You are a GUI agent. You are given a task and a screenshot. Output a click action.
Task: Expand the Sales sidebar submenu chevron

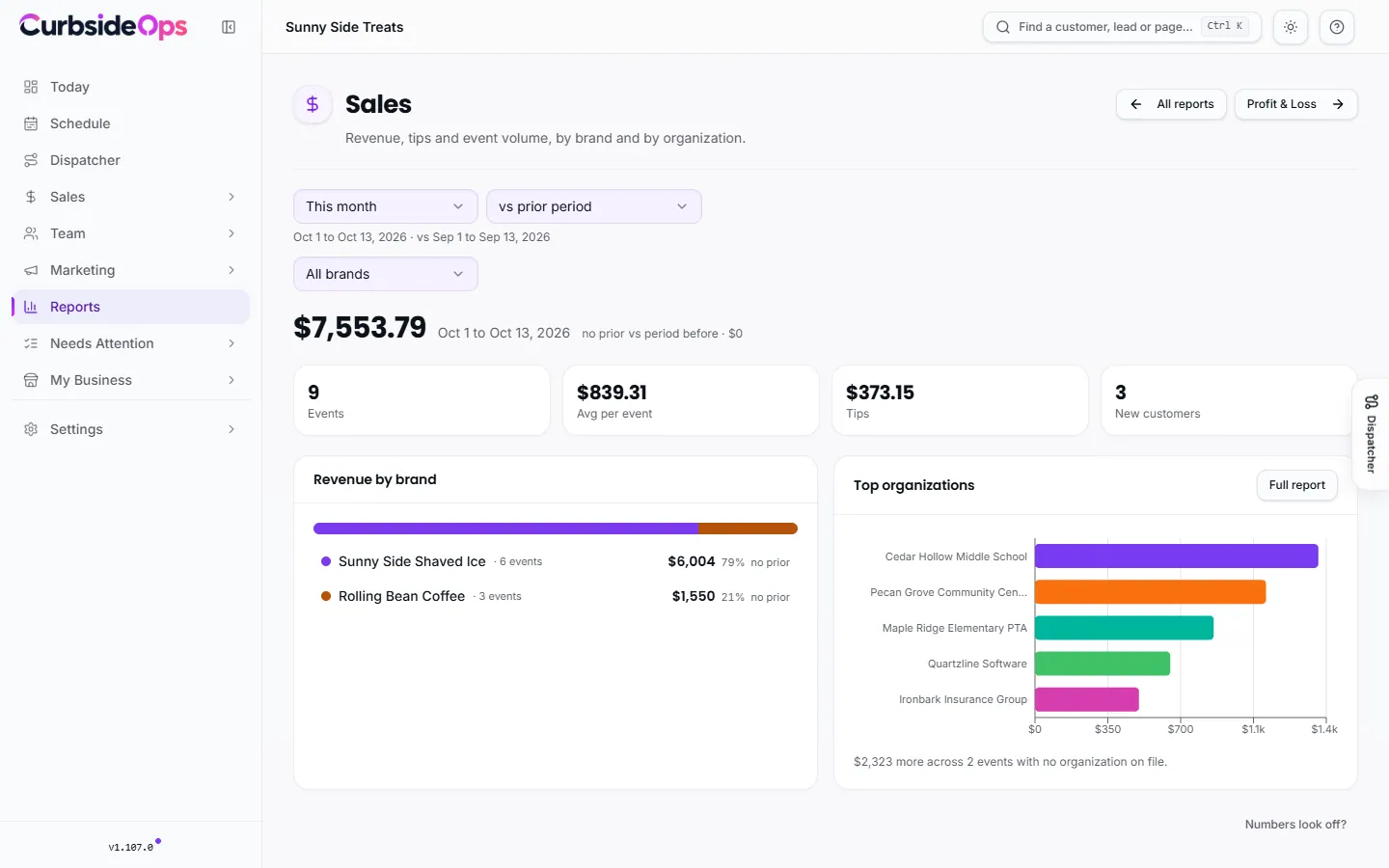[x=231, y=197]
